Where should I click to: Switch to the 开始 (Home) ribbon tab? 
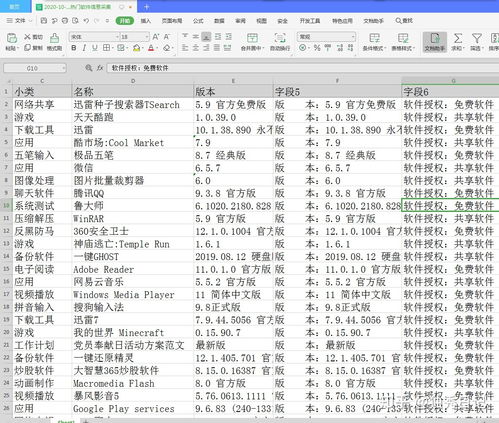click(x=125, y=21)
